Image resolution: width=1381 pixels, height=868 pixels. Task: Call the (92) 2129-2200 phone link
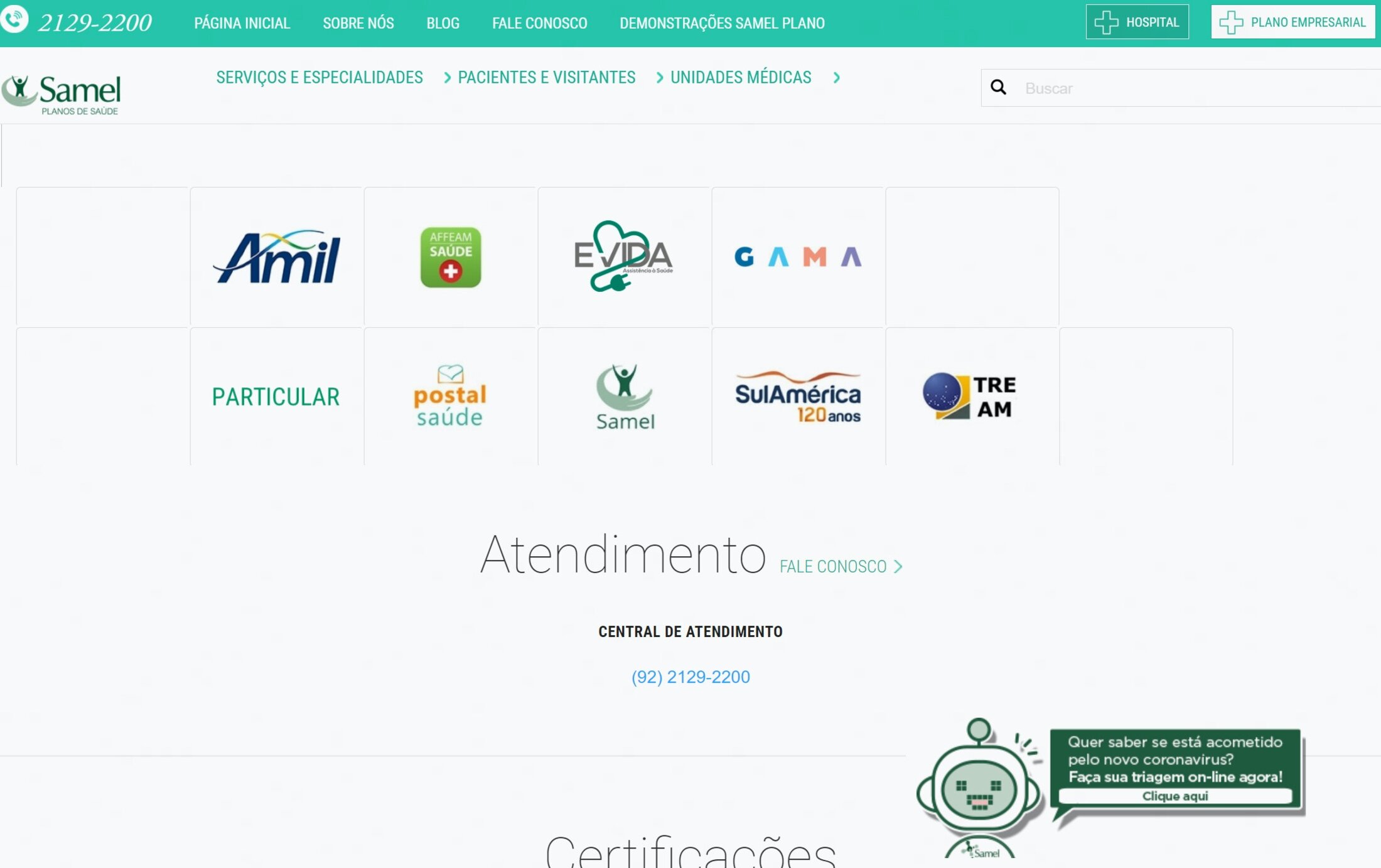coord(690,677)
